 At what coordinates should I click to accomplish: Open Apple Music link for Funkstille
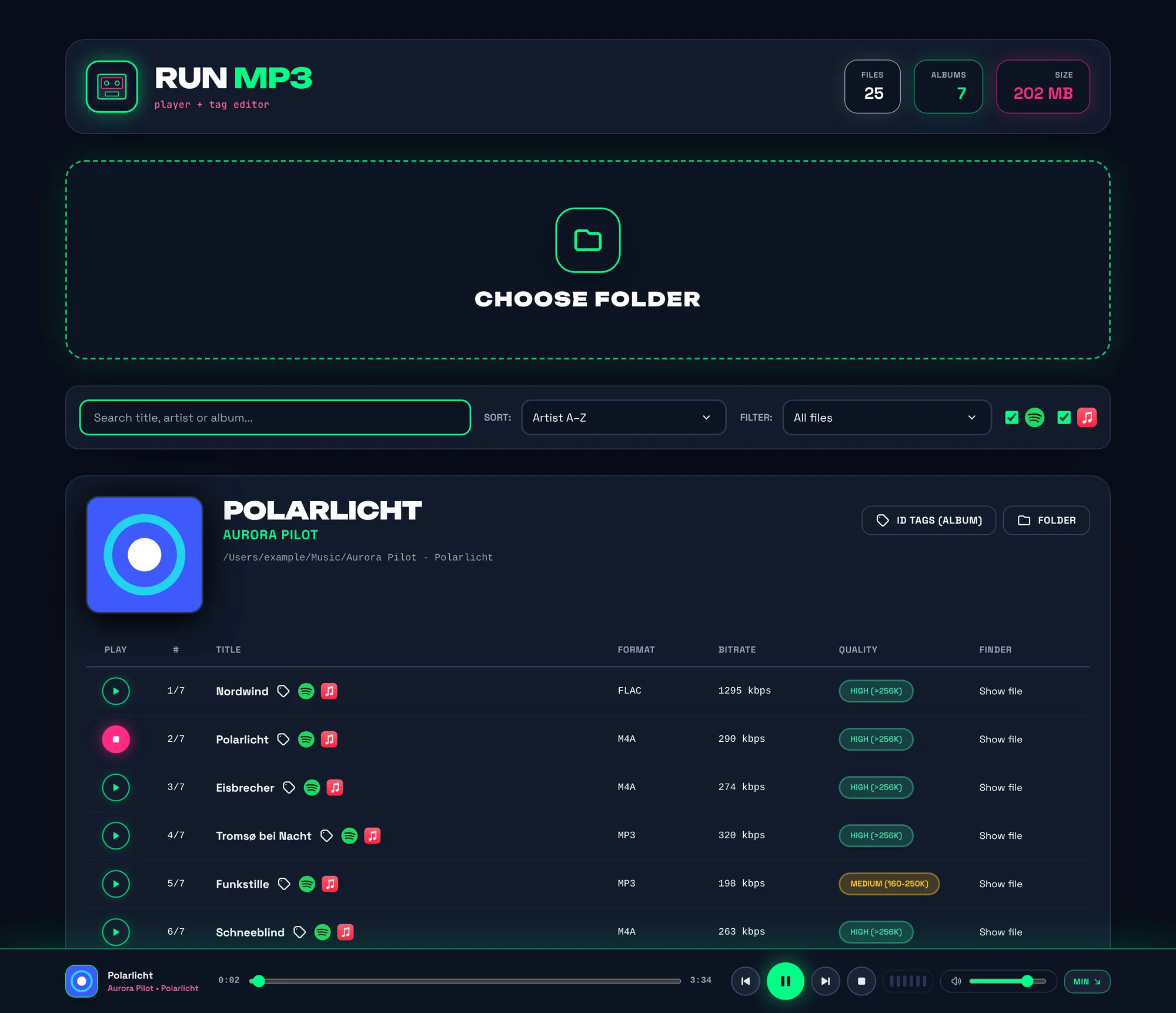click(x=330, y=884)
